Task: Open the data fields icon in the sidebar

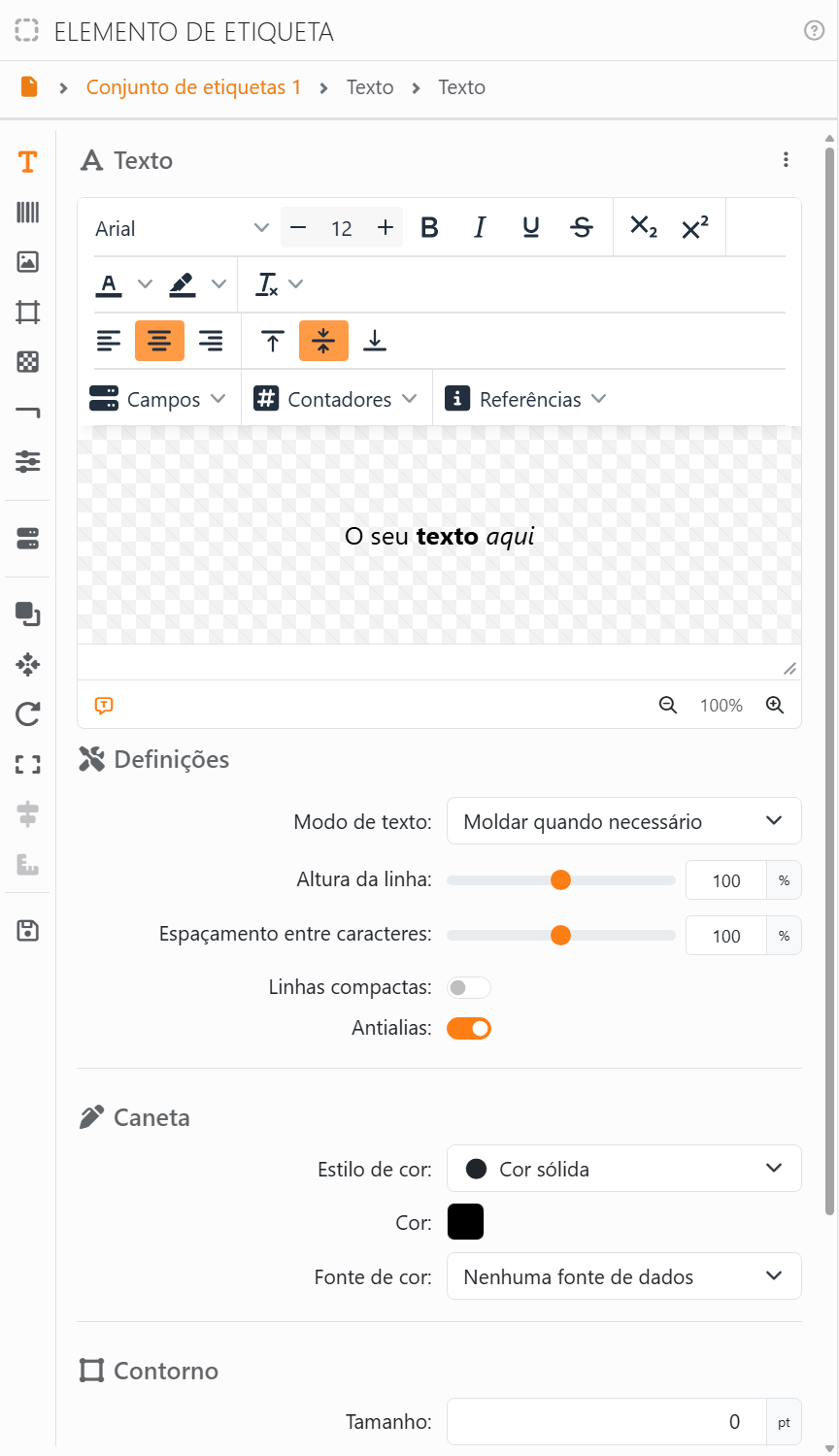Action: 28,539
